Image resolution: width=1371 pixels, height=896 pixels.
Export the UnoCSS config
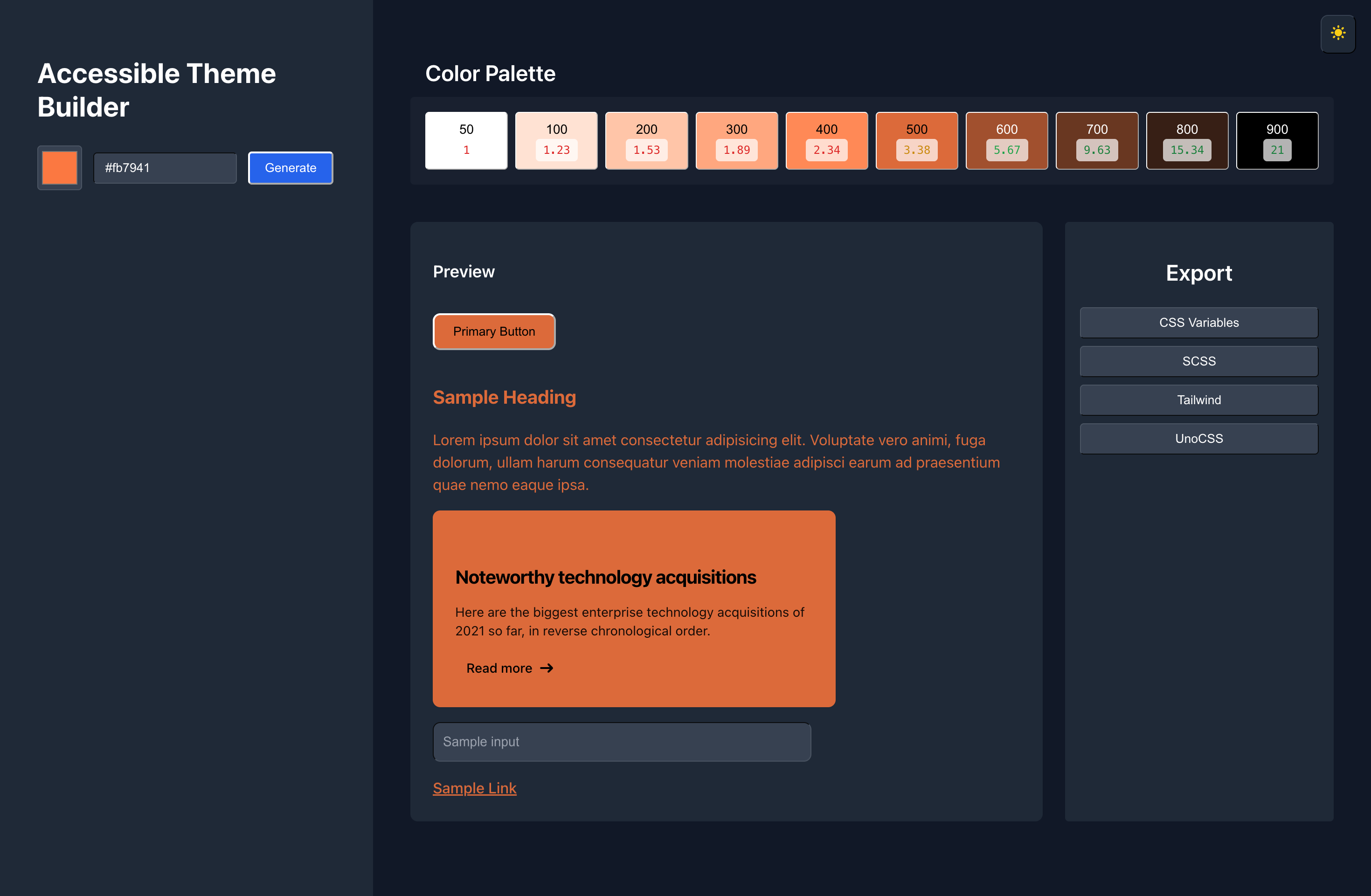pos(1198,438)
